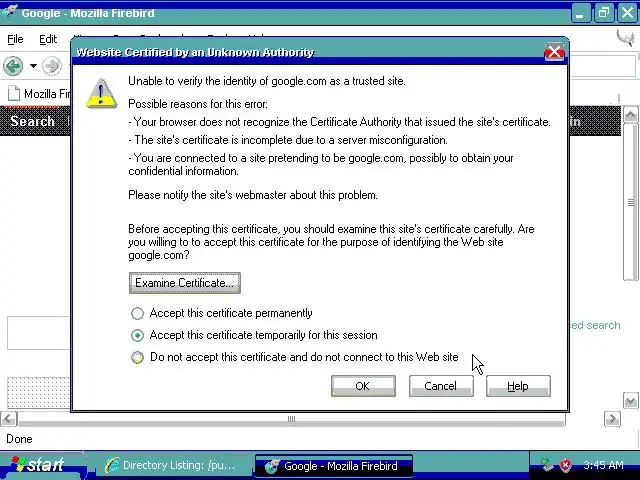The width and height of the screenshot is (640, 480).
Task: Close the Mozilla Firebird window
Action: click(627, 13)
